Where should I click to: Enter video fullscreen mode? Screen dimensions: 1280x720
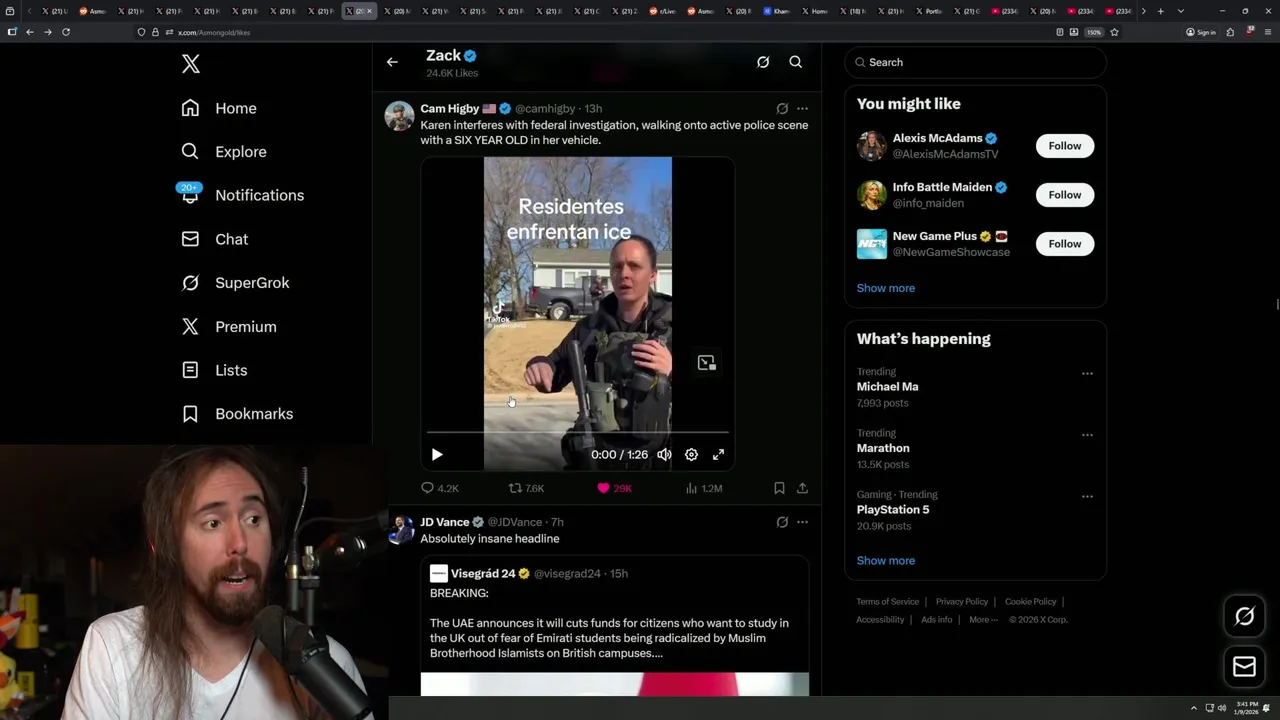pyautogui.click(x=718, y=454)
